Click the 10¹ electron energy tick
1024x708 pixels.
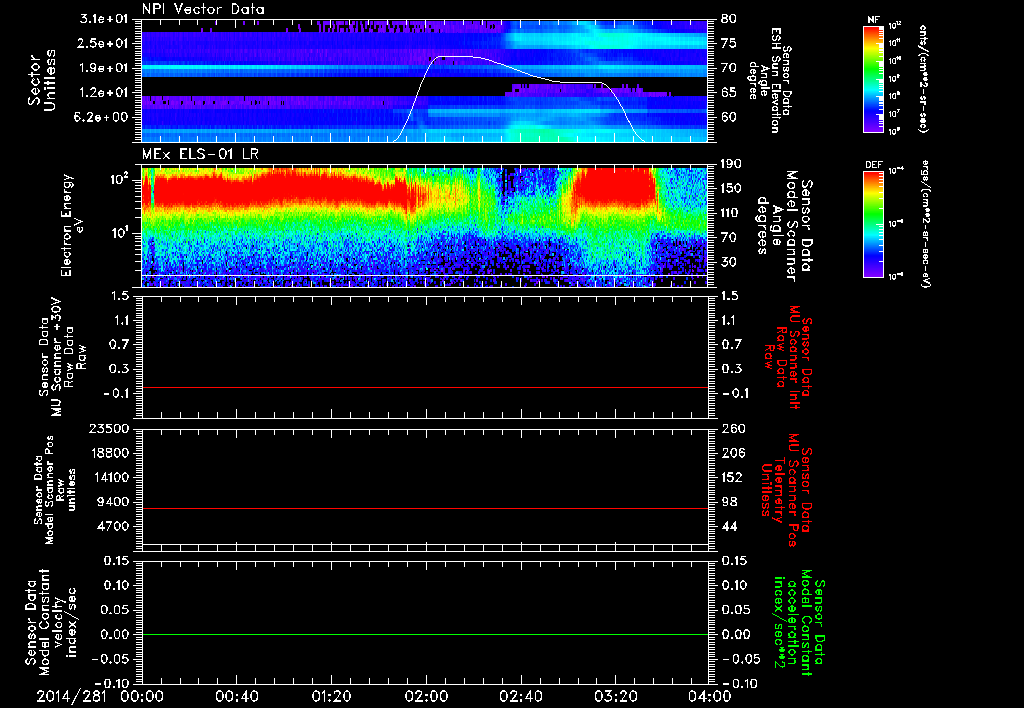[119, 233]
